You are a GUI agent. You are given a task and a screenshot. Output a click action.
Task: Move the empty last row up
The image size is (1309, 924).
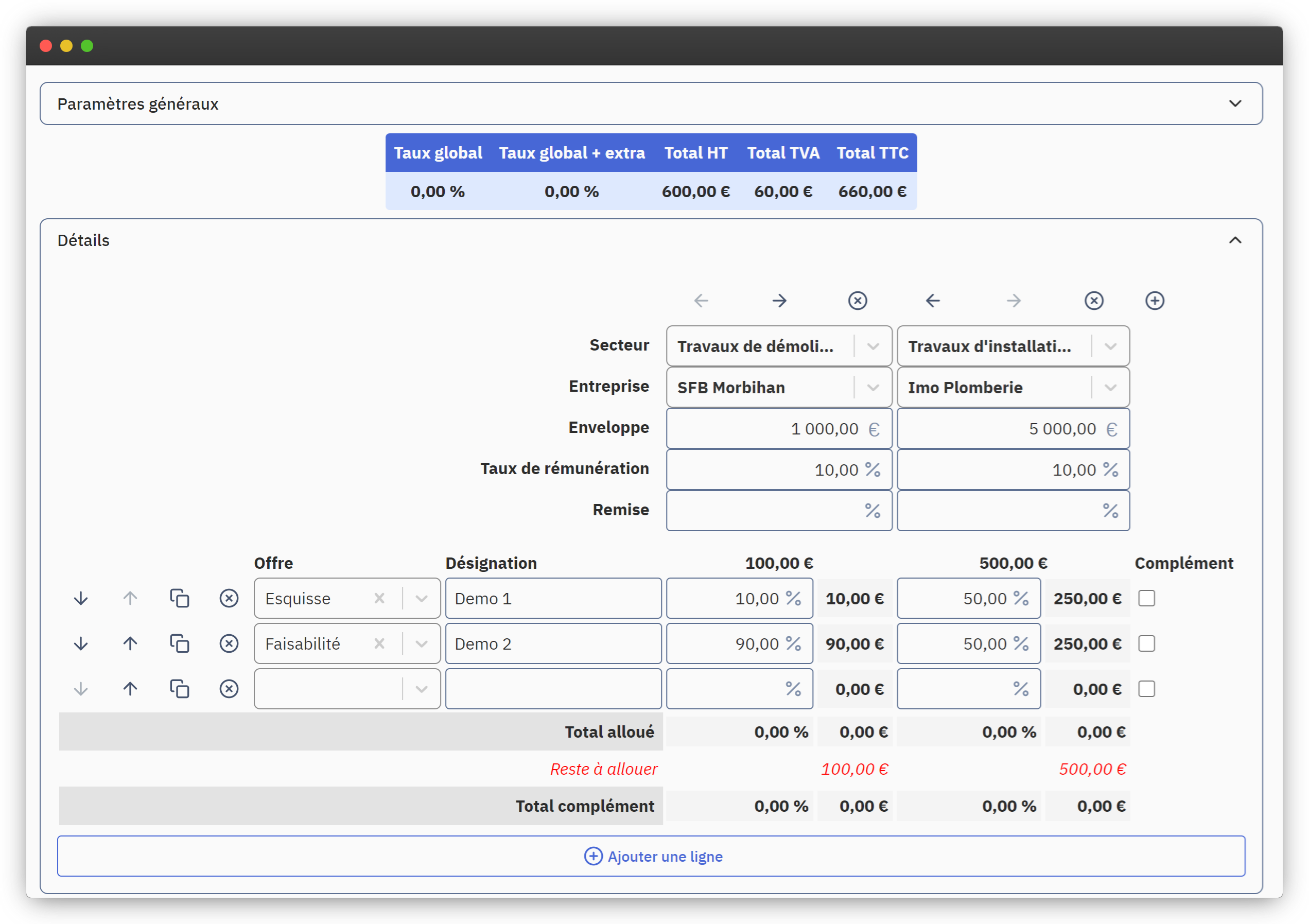tap(130, 689)
